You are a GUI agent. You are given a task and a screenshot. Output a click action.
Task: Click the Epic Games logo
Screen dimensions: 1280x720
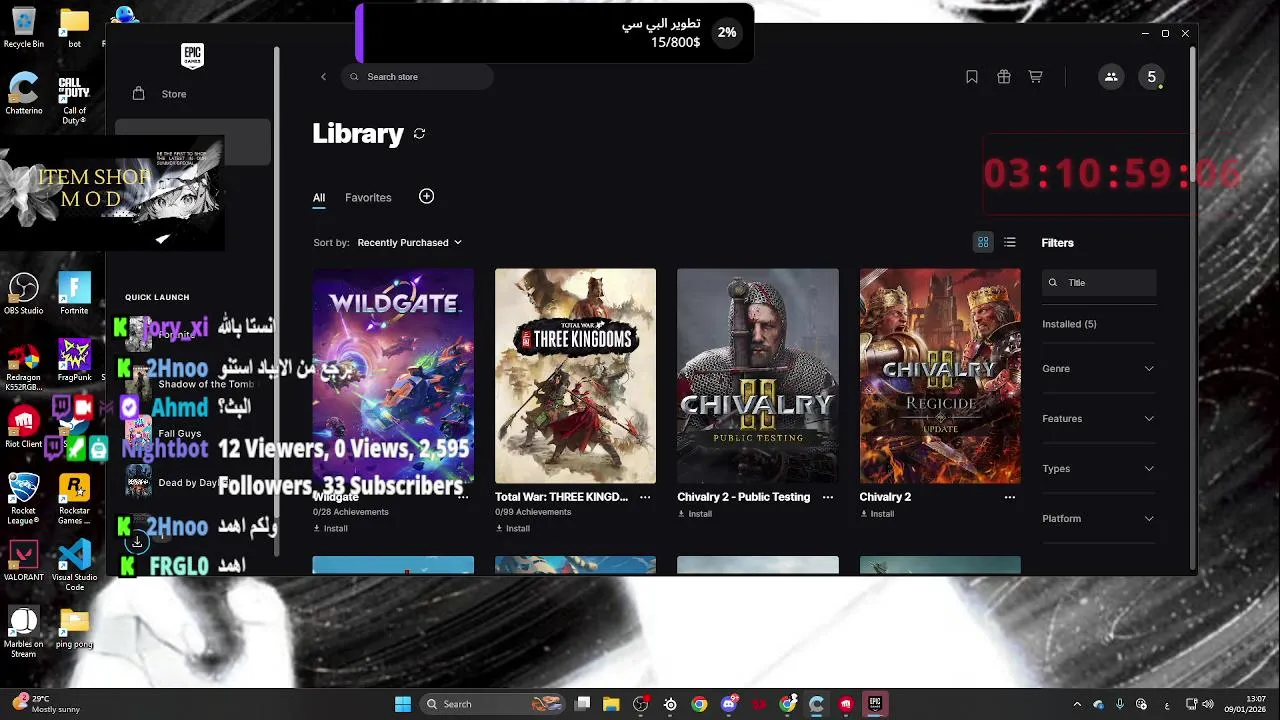pyautogui.click(x=192, y=56)
